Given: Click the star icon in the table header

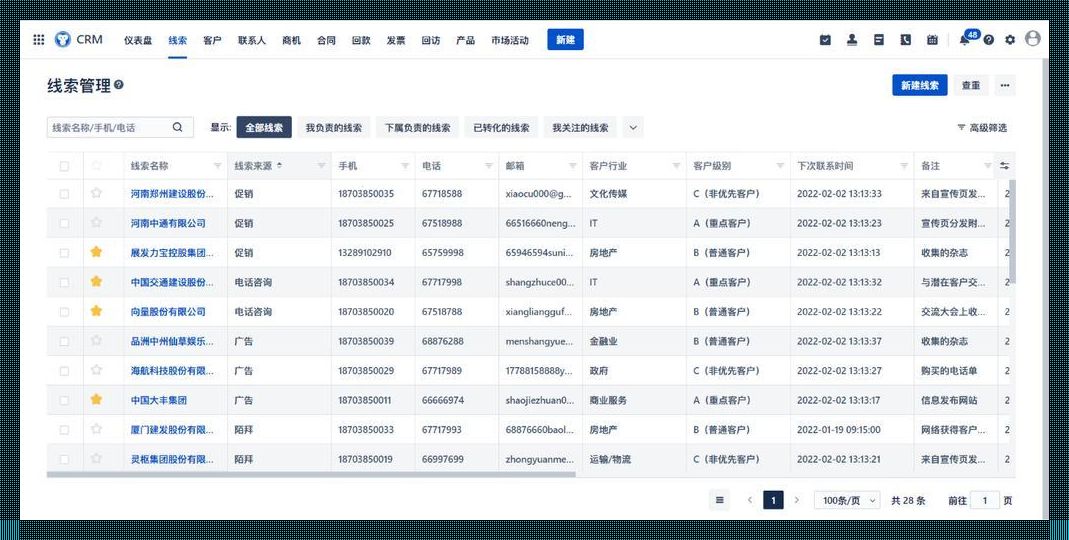Looking at the screenshot, I should pyautogui.click(x=96, y=165).
